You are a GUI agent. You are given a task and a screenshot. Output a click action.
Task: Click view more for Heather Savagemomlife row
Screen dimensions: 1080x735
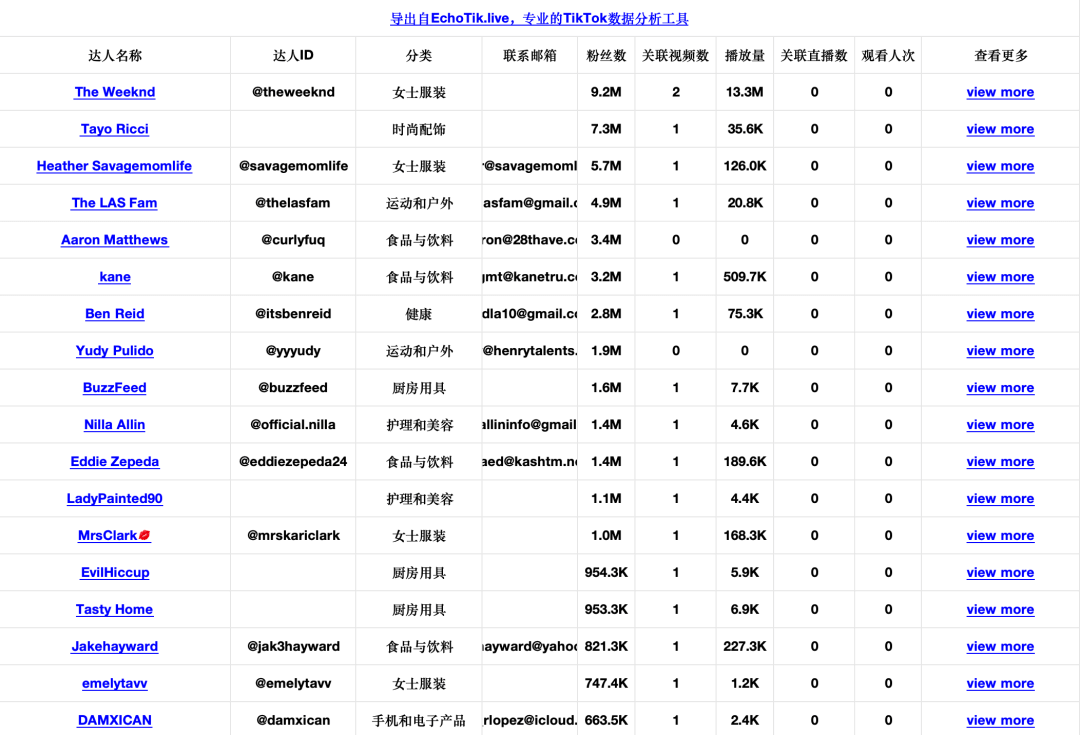click(x=1000, y=166)
